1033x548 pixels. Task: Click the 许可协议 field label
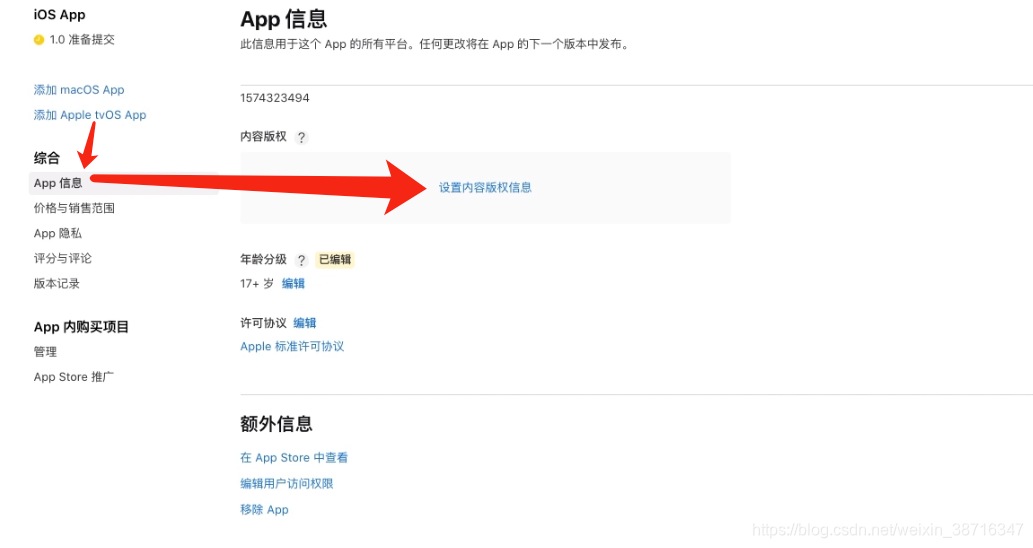click(x=264, y=323)
